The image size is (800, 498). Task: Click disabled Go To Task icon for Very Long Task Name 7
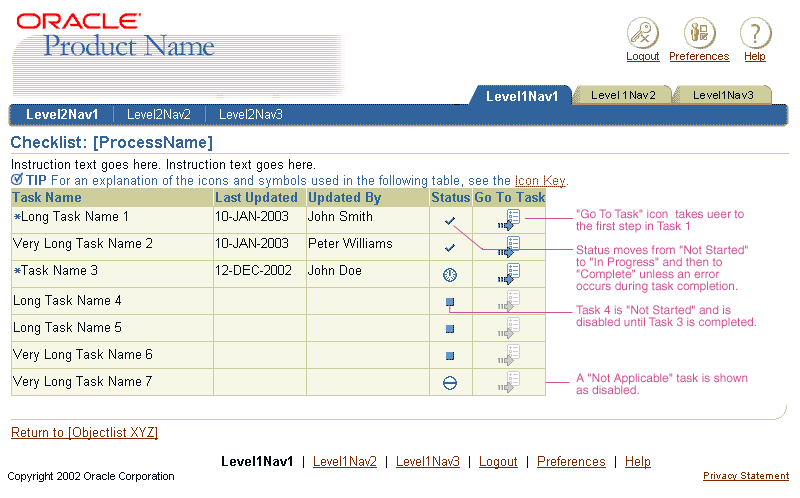pyautogui.click(x=509, y=382)
